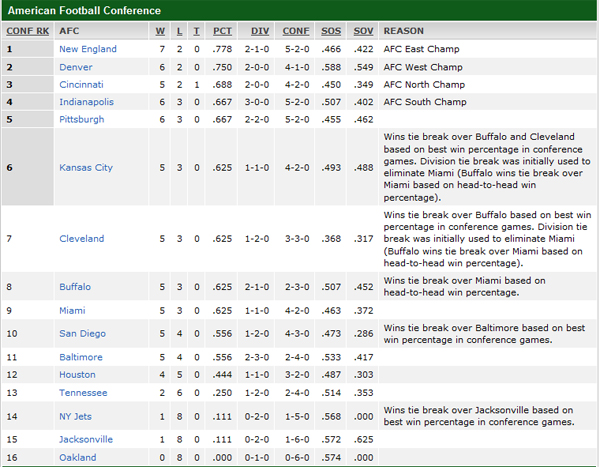Screen dimensions: 600x467
Task: Click Baltimore's 2-3-0 division record
Action: 257,357
